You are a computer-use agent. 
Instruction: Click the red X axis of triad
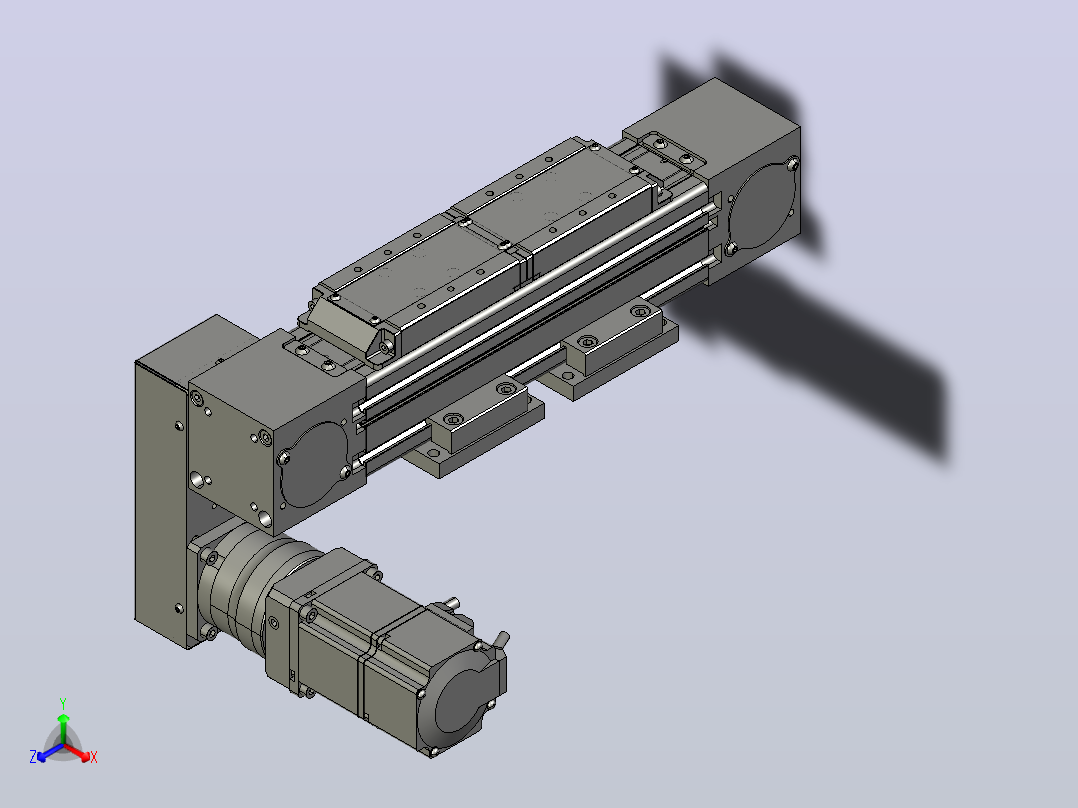pyautogui.click(x=80, y=753)
